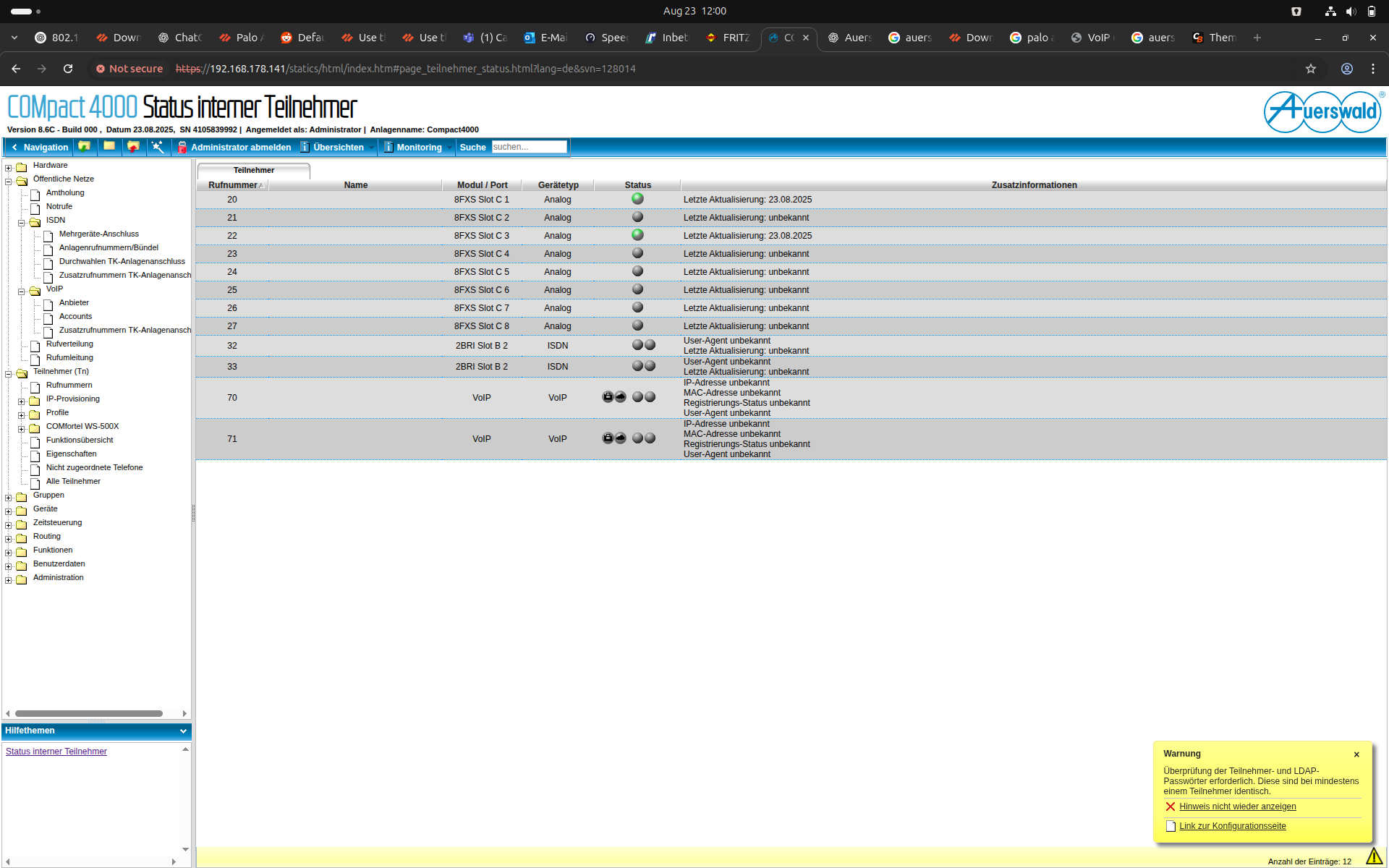Open Rufnummern in the navigation tree
Screen dimensions: 1389x868
[x=69, y=386]
